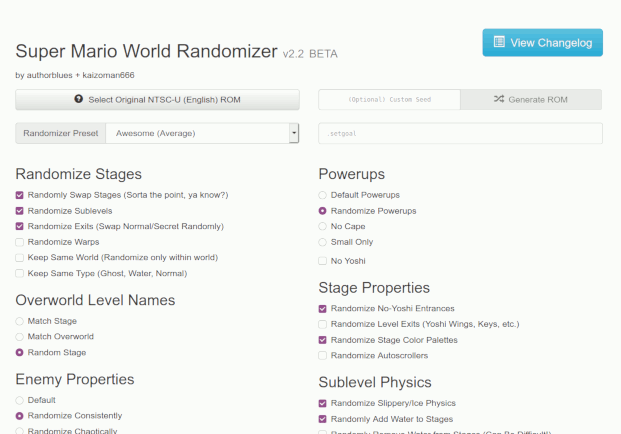Choose the No Cape powerup option
621x434 pixels.
coord(322,226)
